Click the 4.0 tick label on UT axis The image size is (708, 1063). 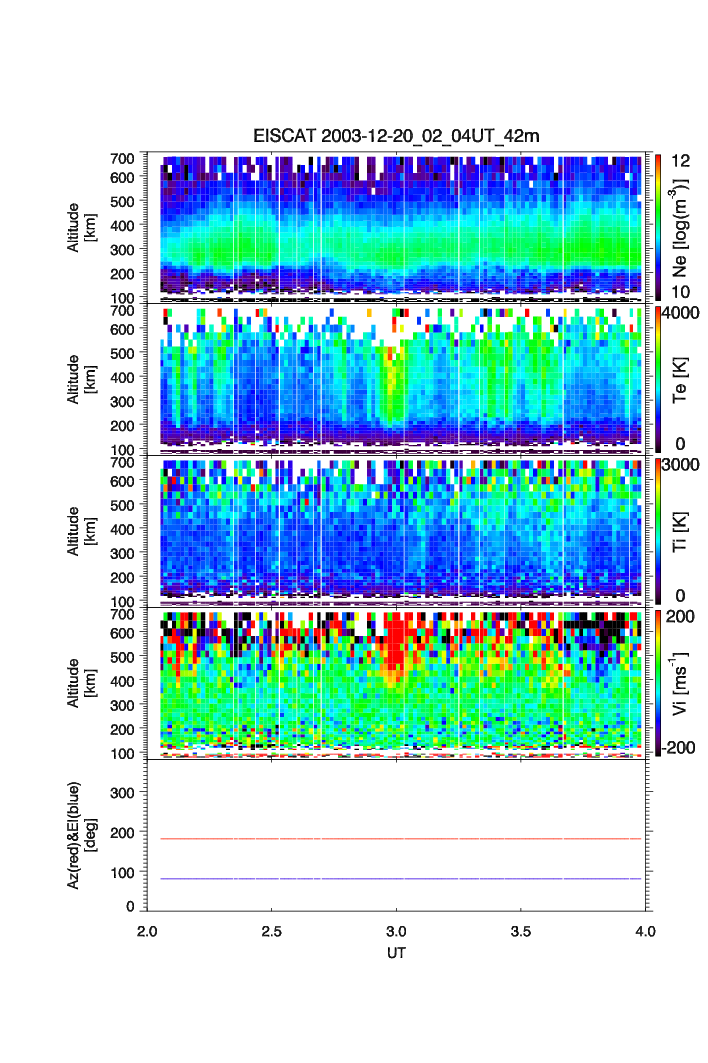pyautogui.click(x=645, y=930)
